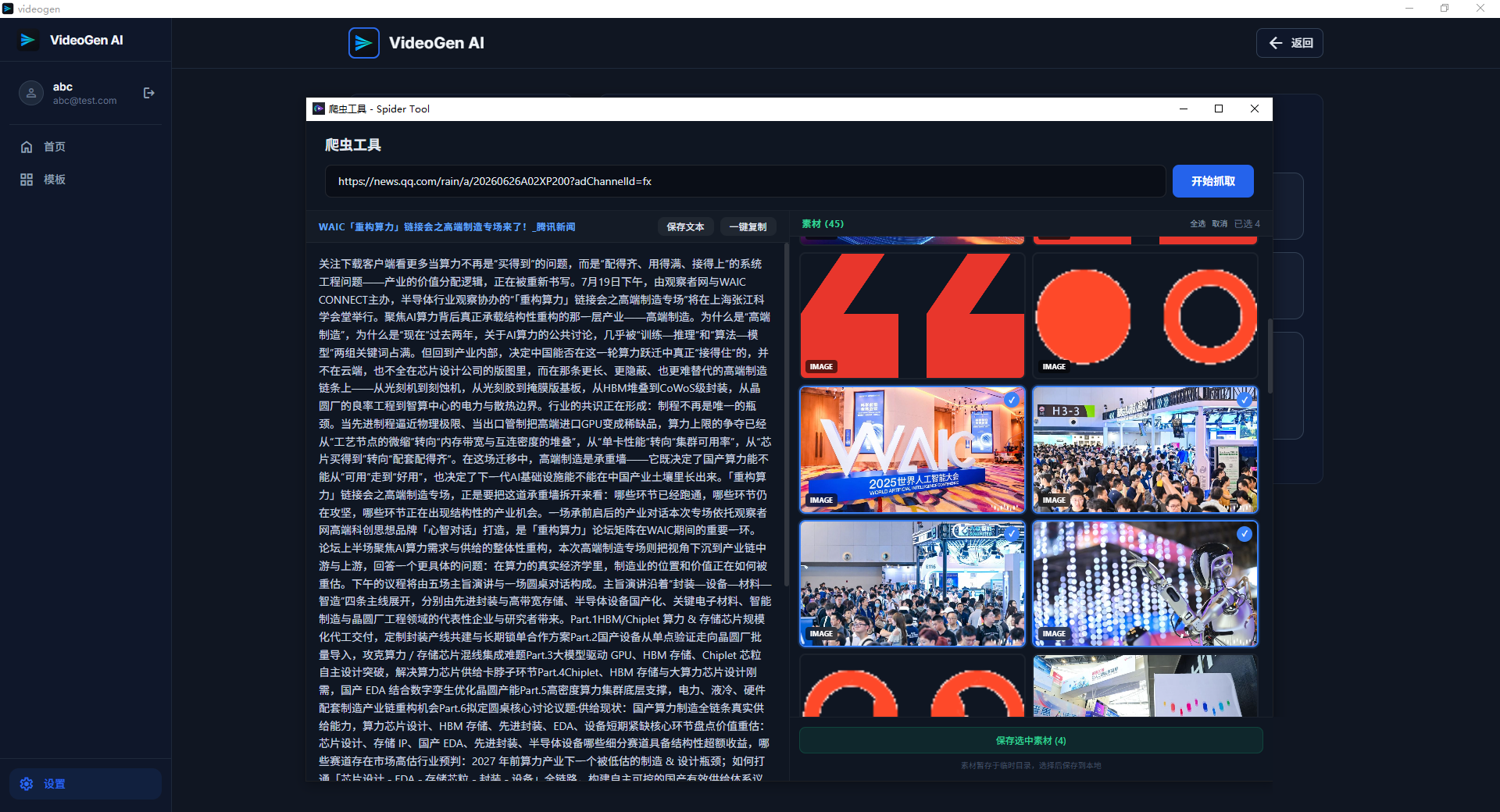Click the log out icon beside abc
Viewport: 1500px width, 812px height.
tap(149, 93)
